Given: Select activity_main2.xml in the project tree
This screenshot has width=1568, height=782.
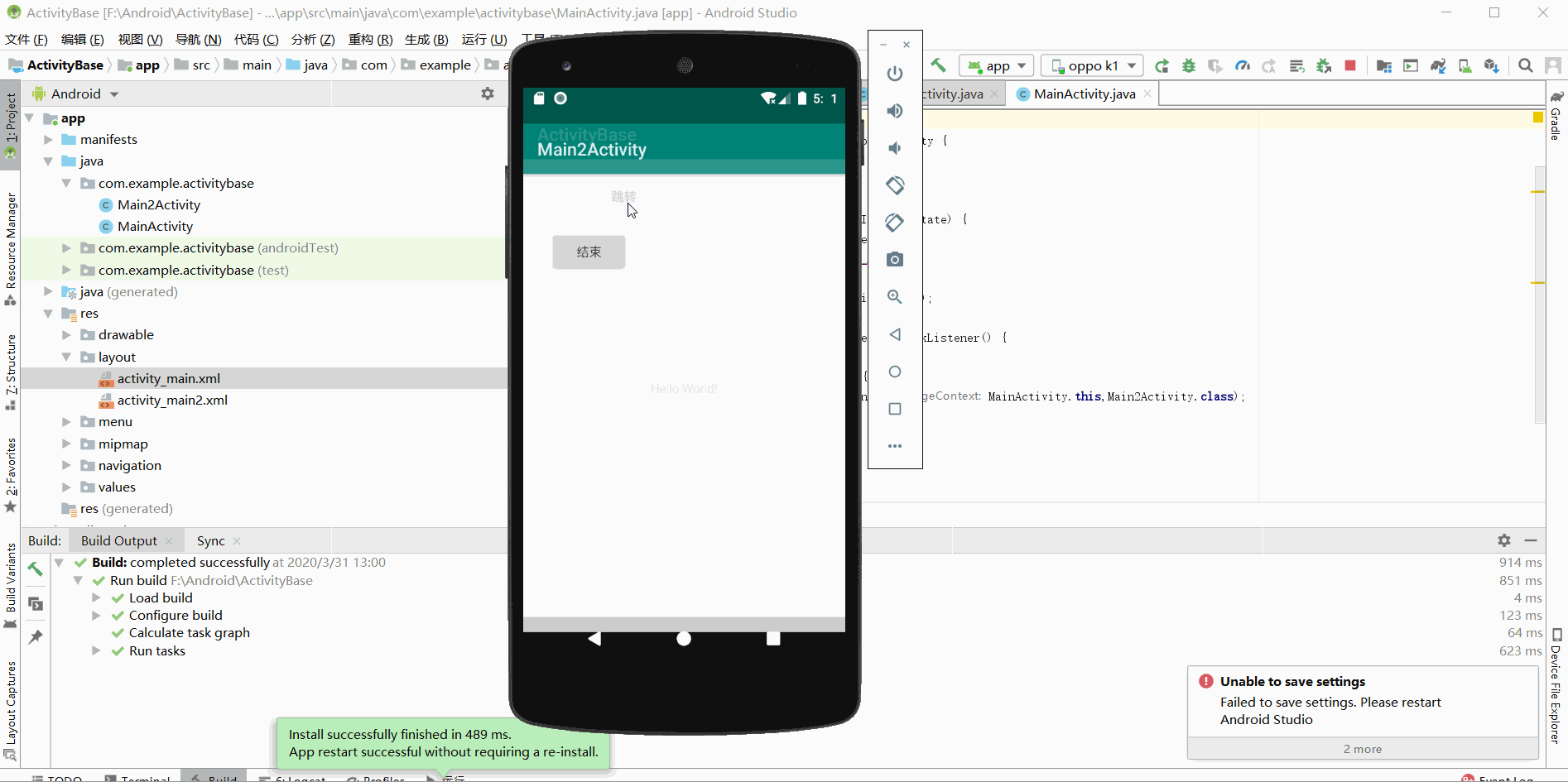Looking at the screenshot, I should point(172,400).
